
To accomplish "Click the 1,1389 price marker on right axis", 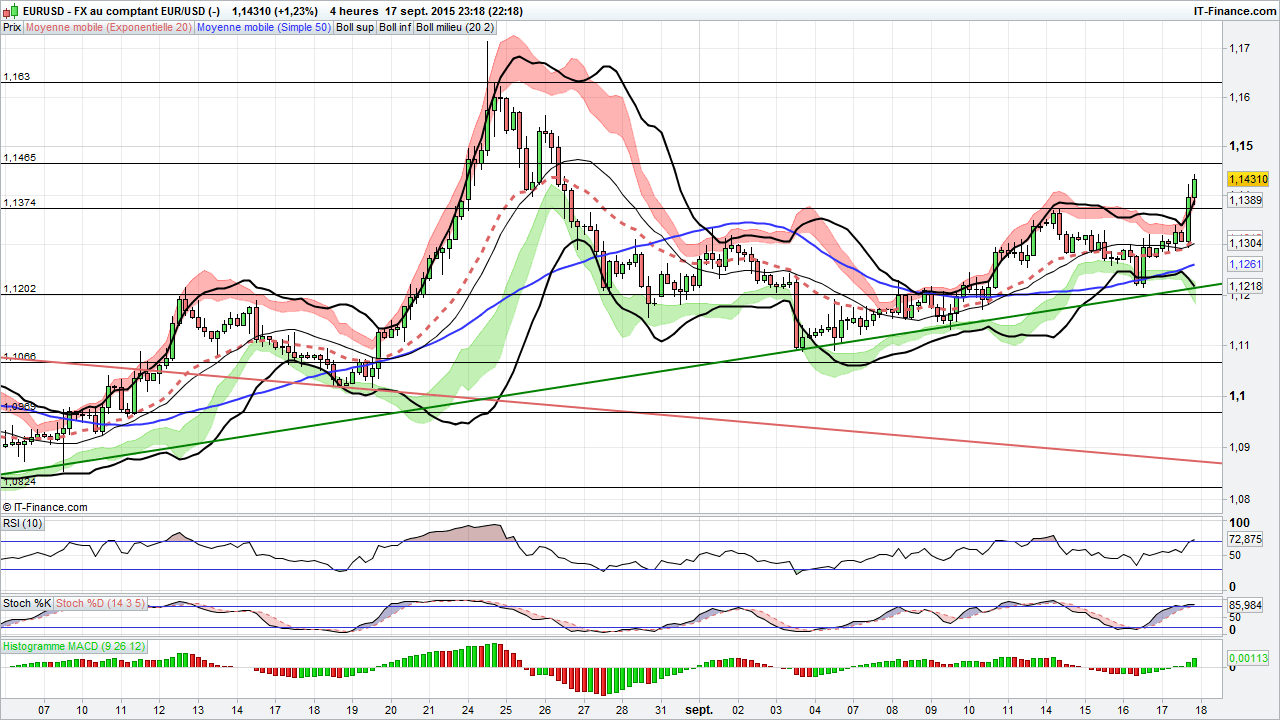I will coord(1244,200).
